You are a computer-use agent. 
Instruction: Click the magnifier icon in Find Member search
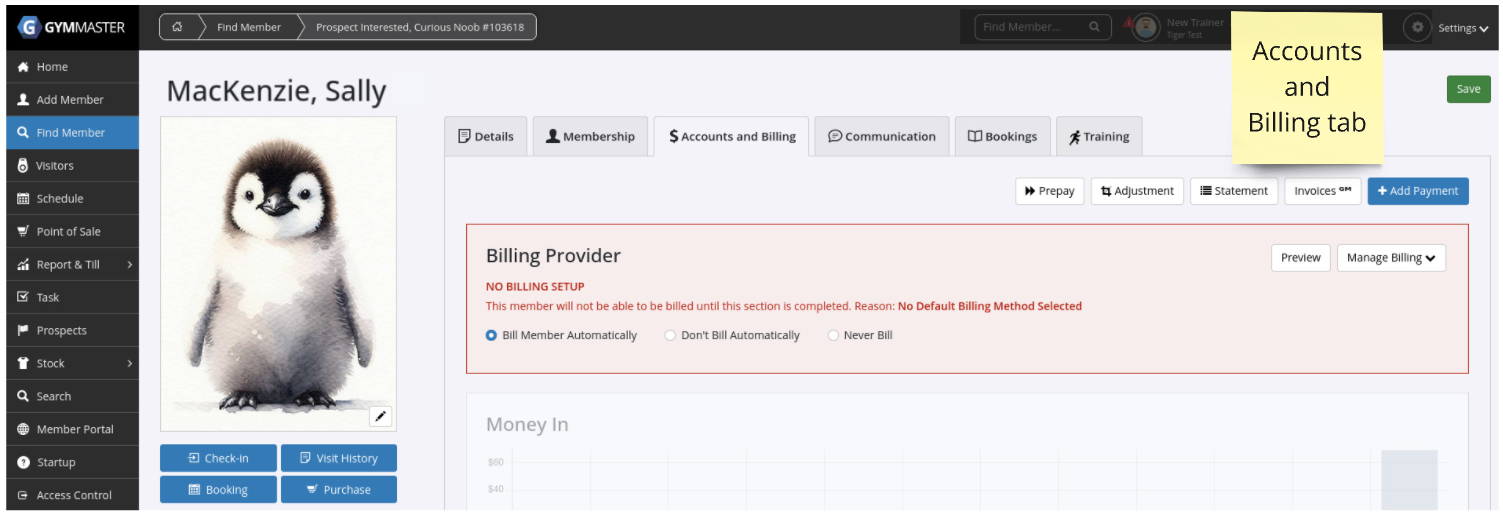(1095, 27)
